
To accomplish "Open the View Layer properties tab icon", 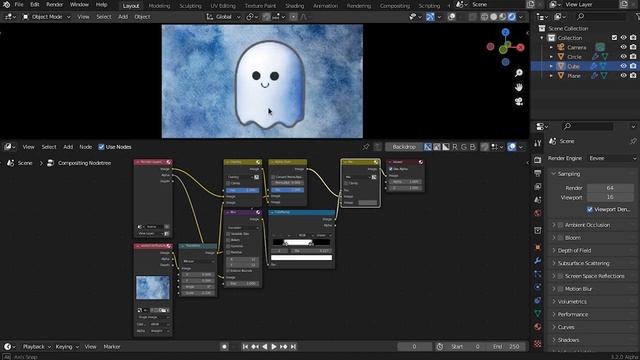I will point(538,187).
